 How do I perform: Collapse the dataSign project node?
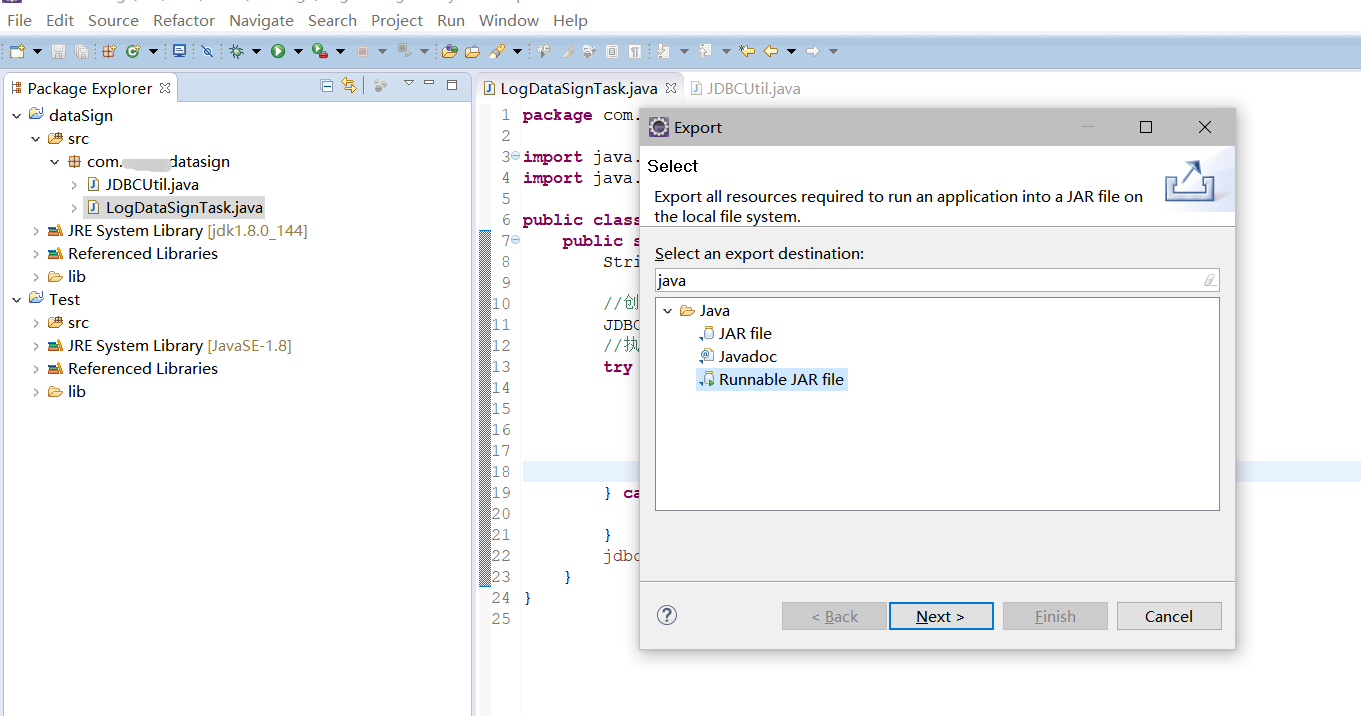tap(16, 116)
